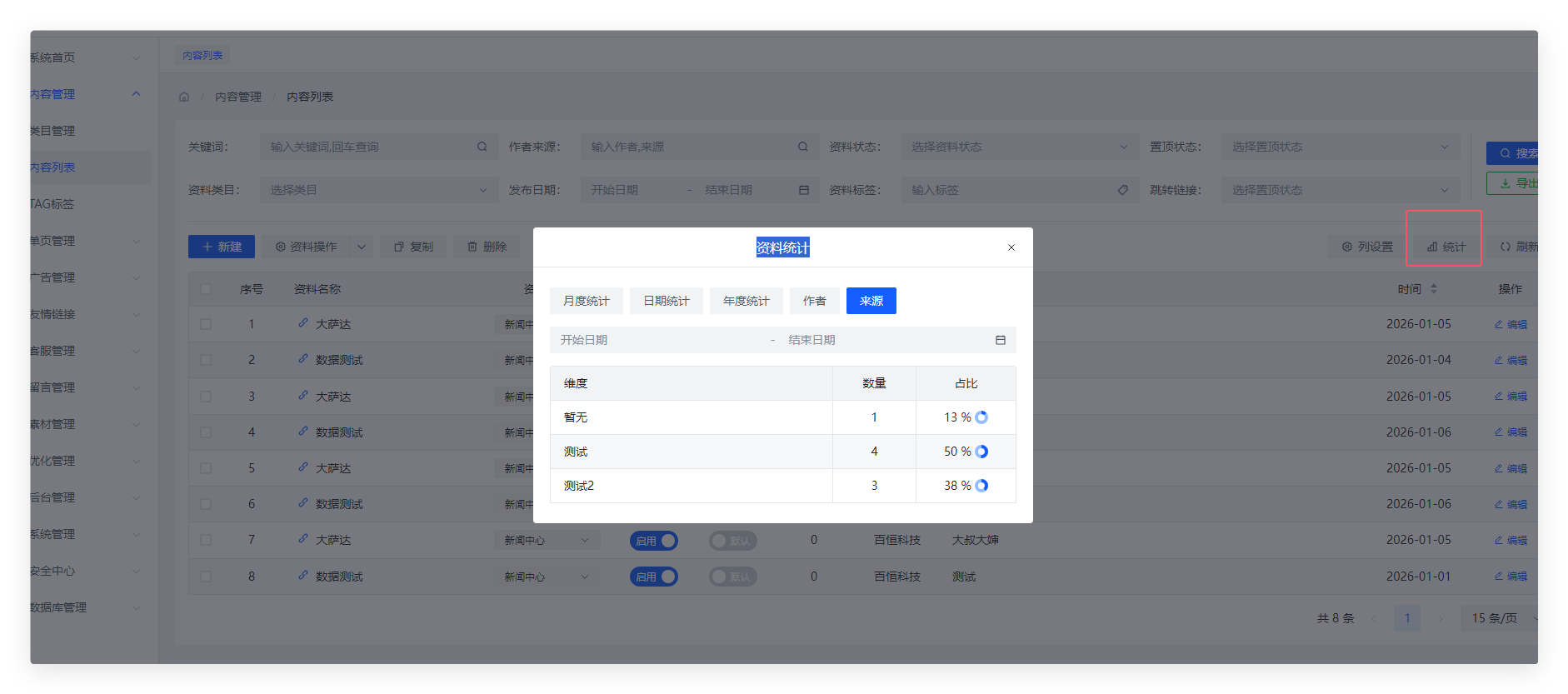
Task: Click the 新建 button
Action: pyautogui.click(x=222, y=247)
